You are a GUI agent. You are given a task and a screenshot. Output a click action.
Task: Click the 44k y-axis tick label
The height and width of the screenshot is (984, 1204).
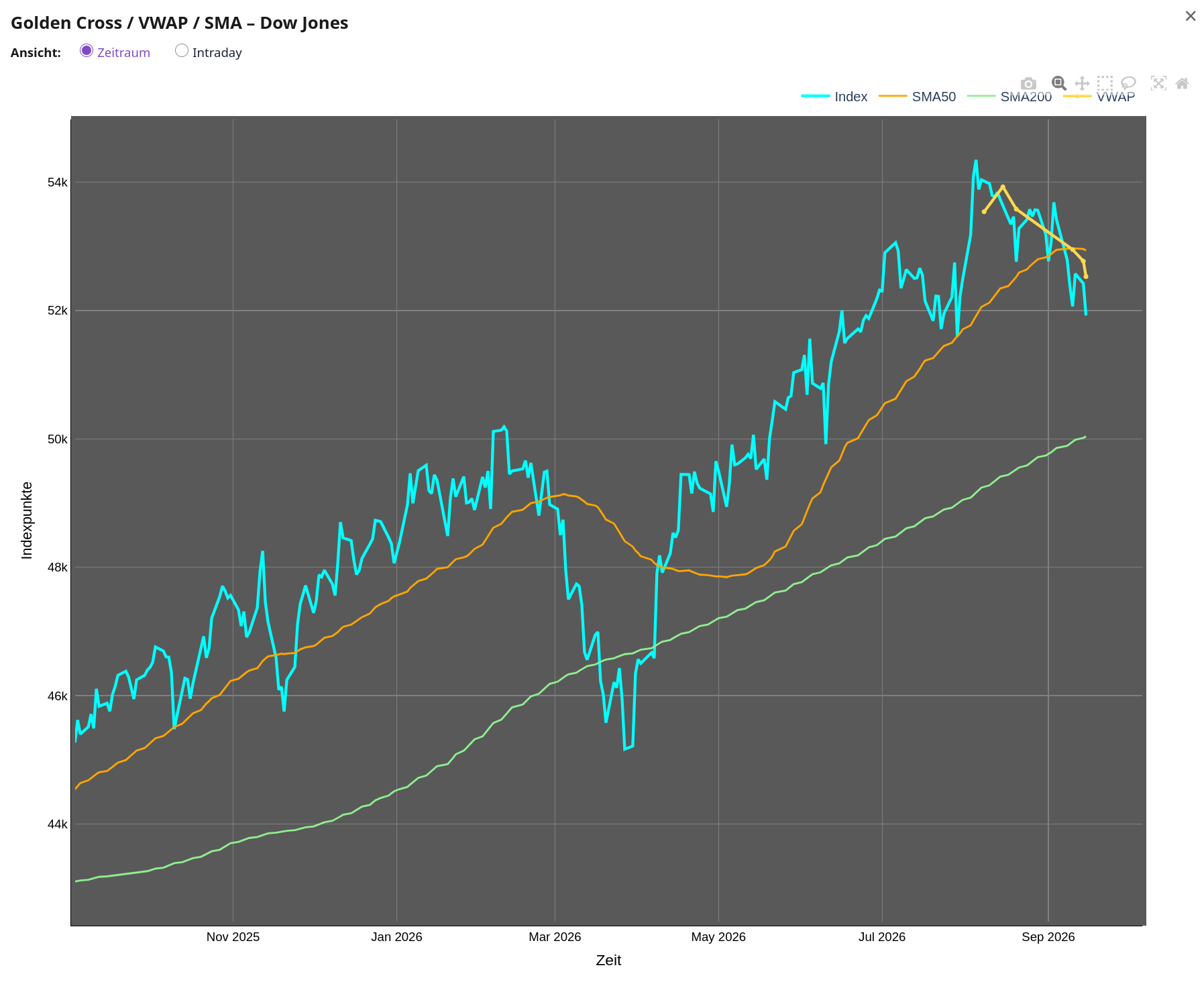tap(58, 824)
